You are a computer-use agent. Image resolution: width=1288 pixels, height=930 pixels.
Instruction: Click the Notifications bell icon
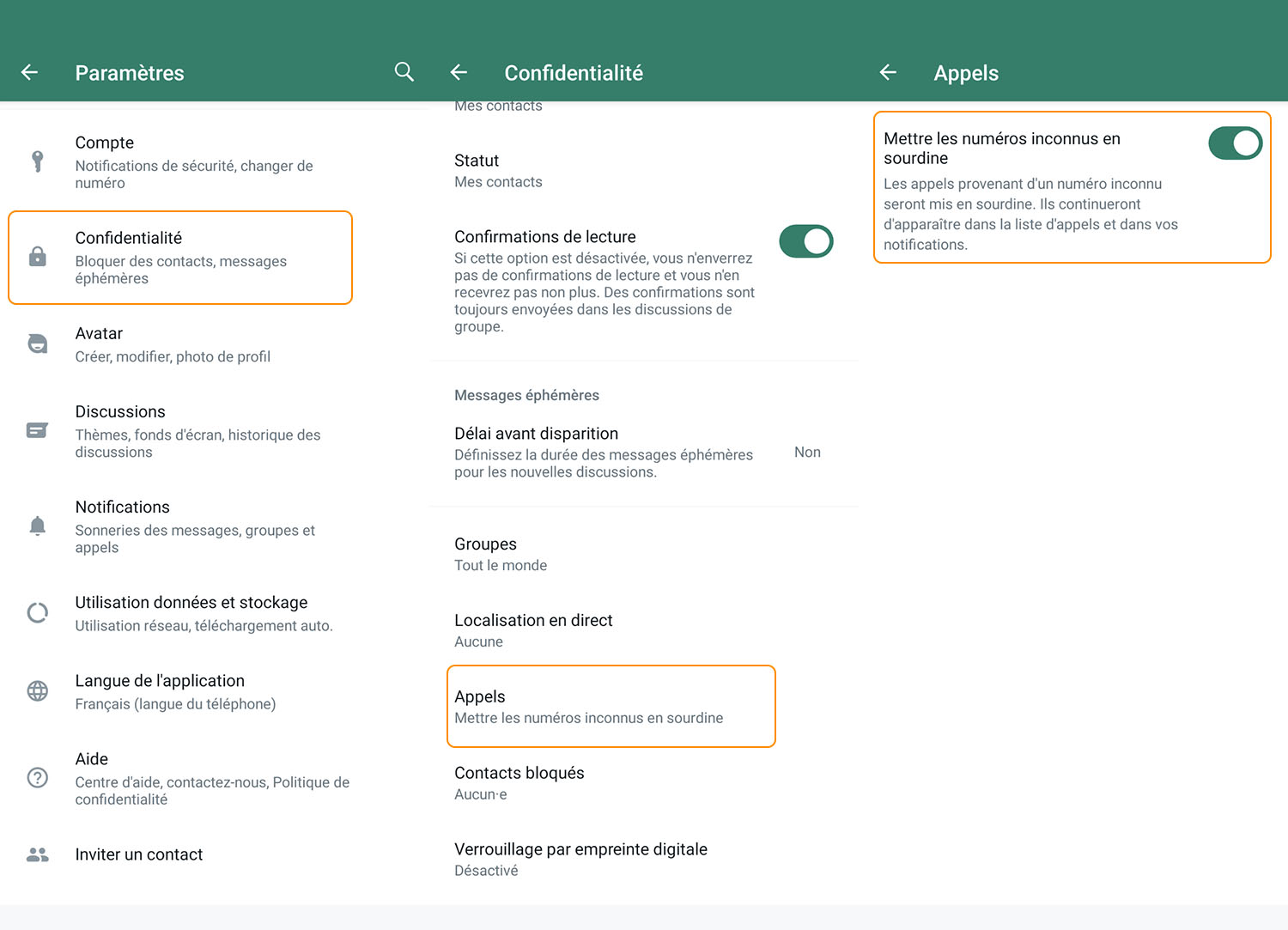click(x=38, y=526)
